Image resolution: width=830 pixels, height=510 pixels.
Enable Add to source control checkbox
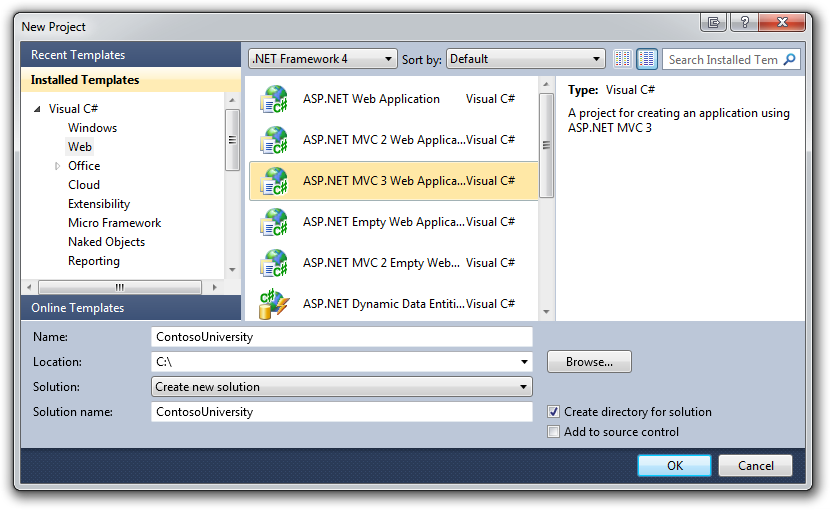pos(554,432)
